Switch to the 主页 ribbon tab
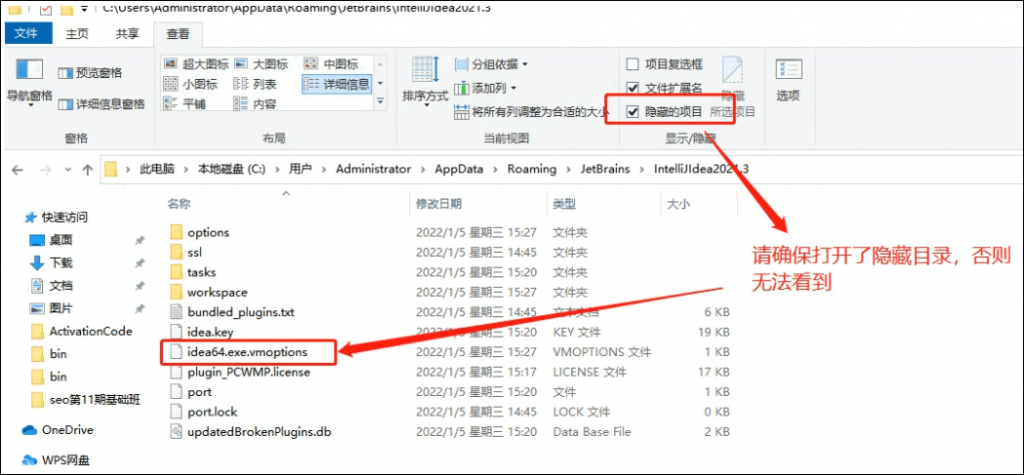The image size is (1024, 475). click(x=77, y=34)
